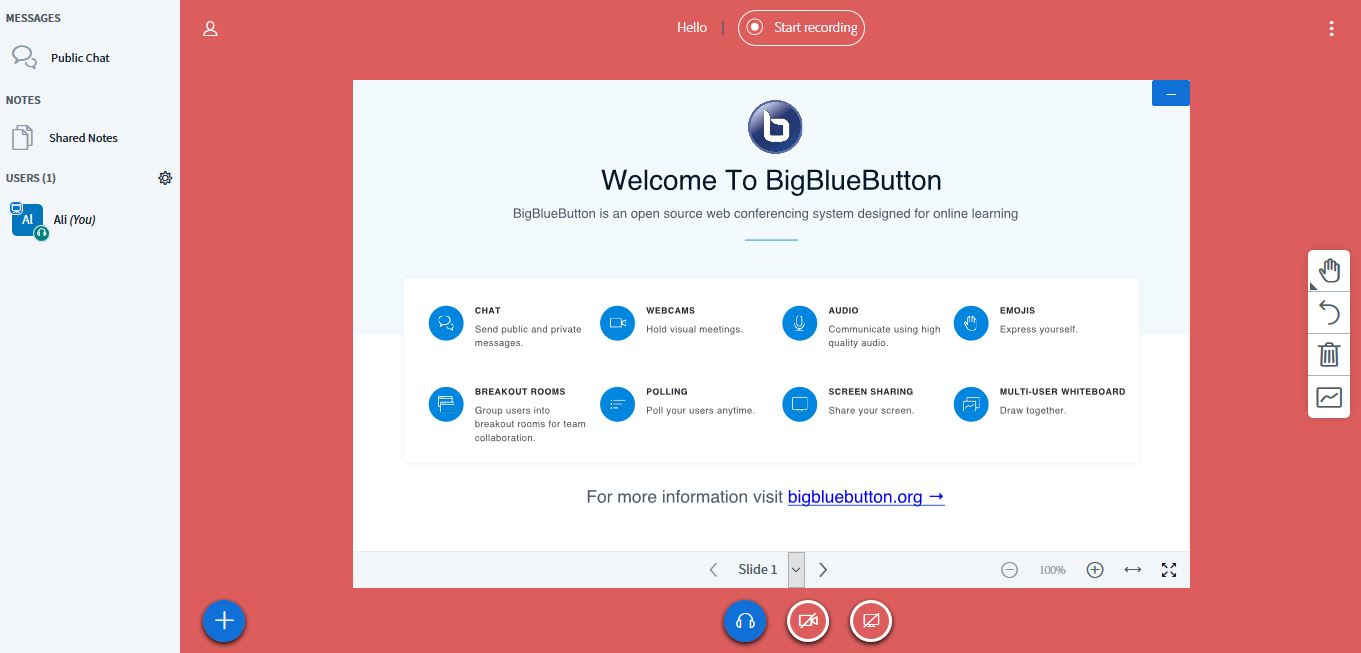
Task: Clear annotations with the trash icon
Action: [1328, 354]
